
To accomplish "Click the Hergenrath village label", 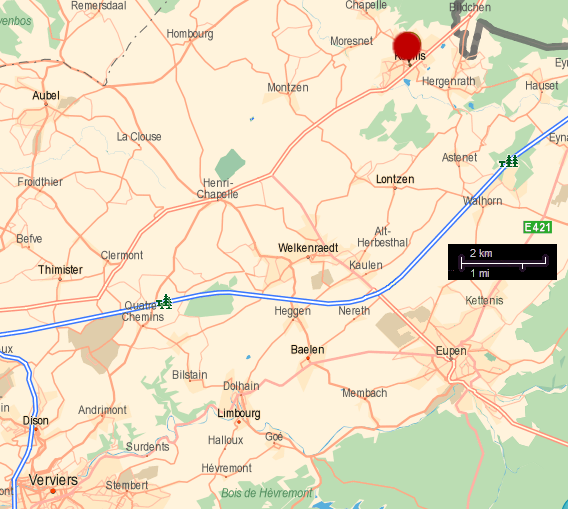I will coord(449,81).
